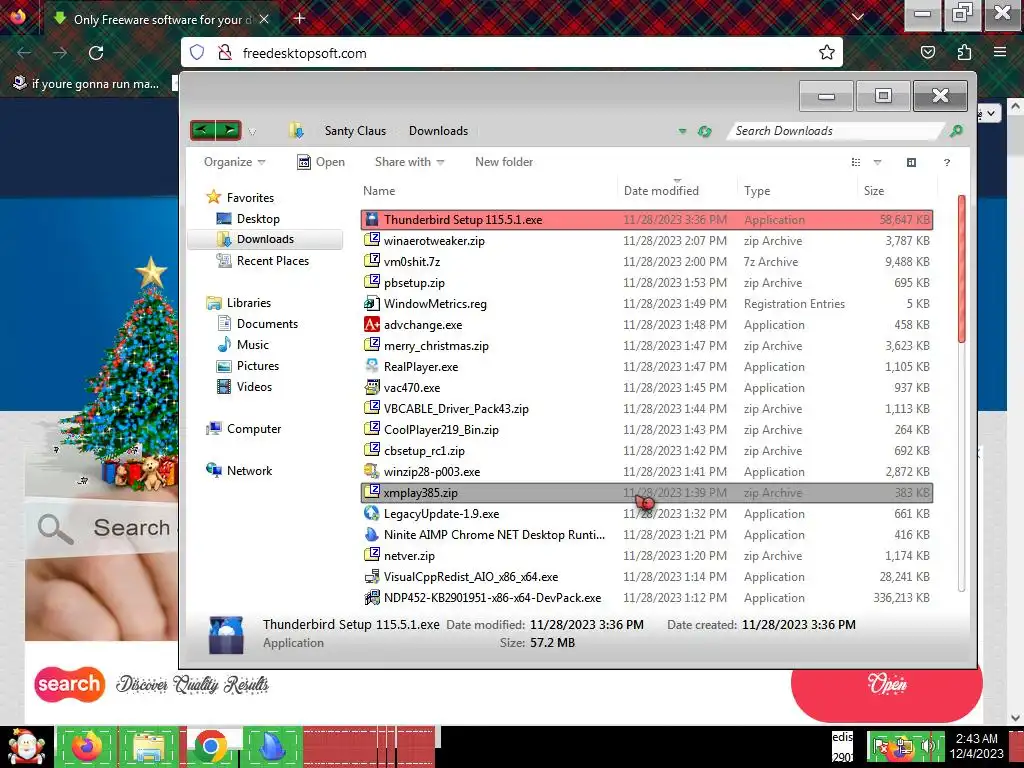Open address bar history dropdown arrow

pyautogui.click(x=682, y=131)
